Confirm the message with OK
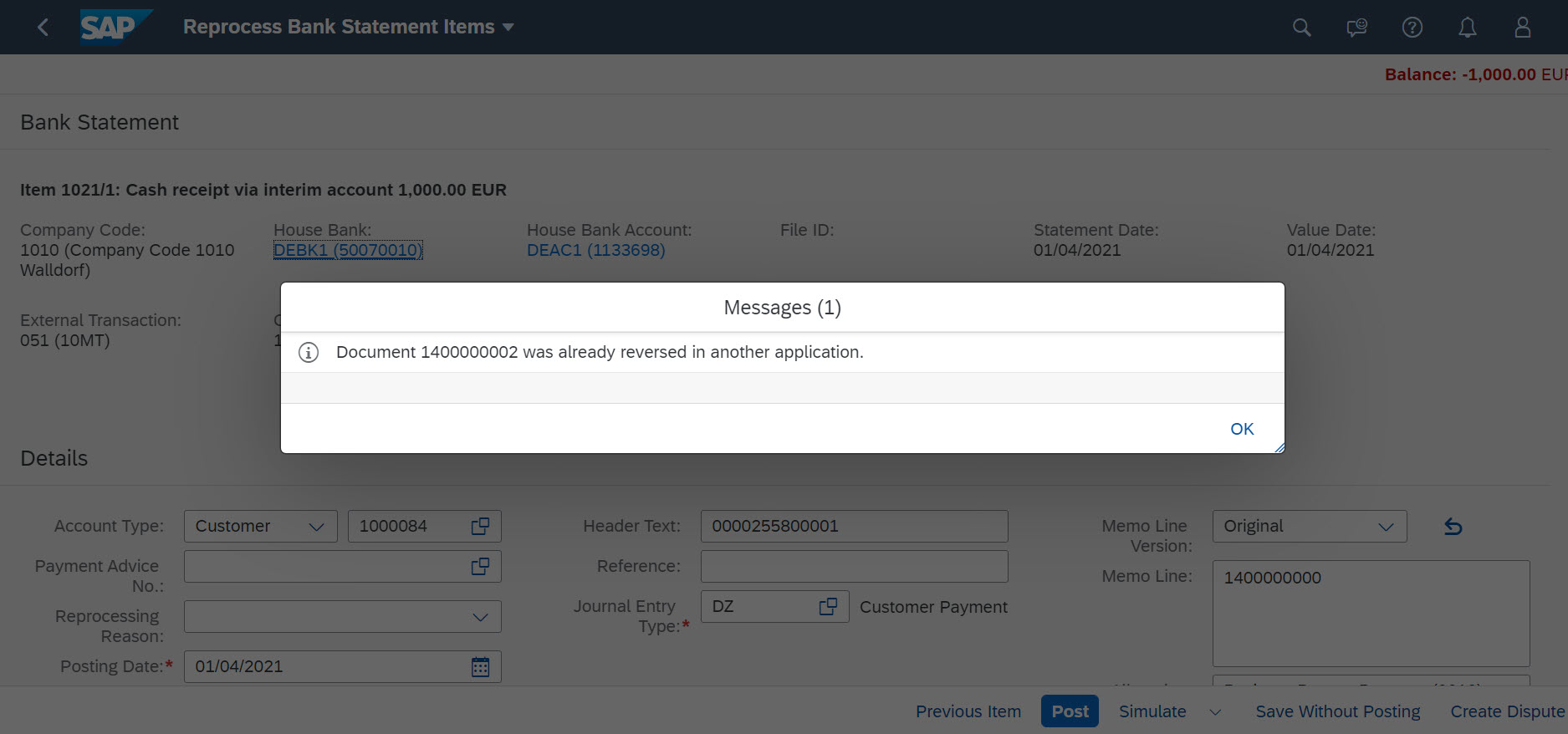 tap(1242, 429)
